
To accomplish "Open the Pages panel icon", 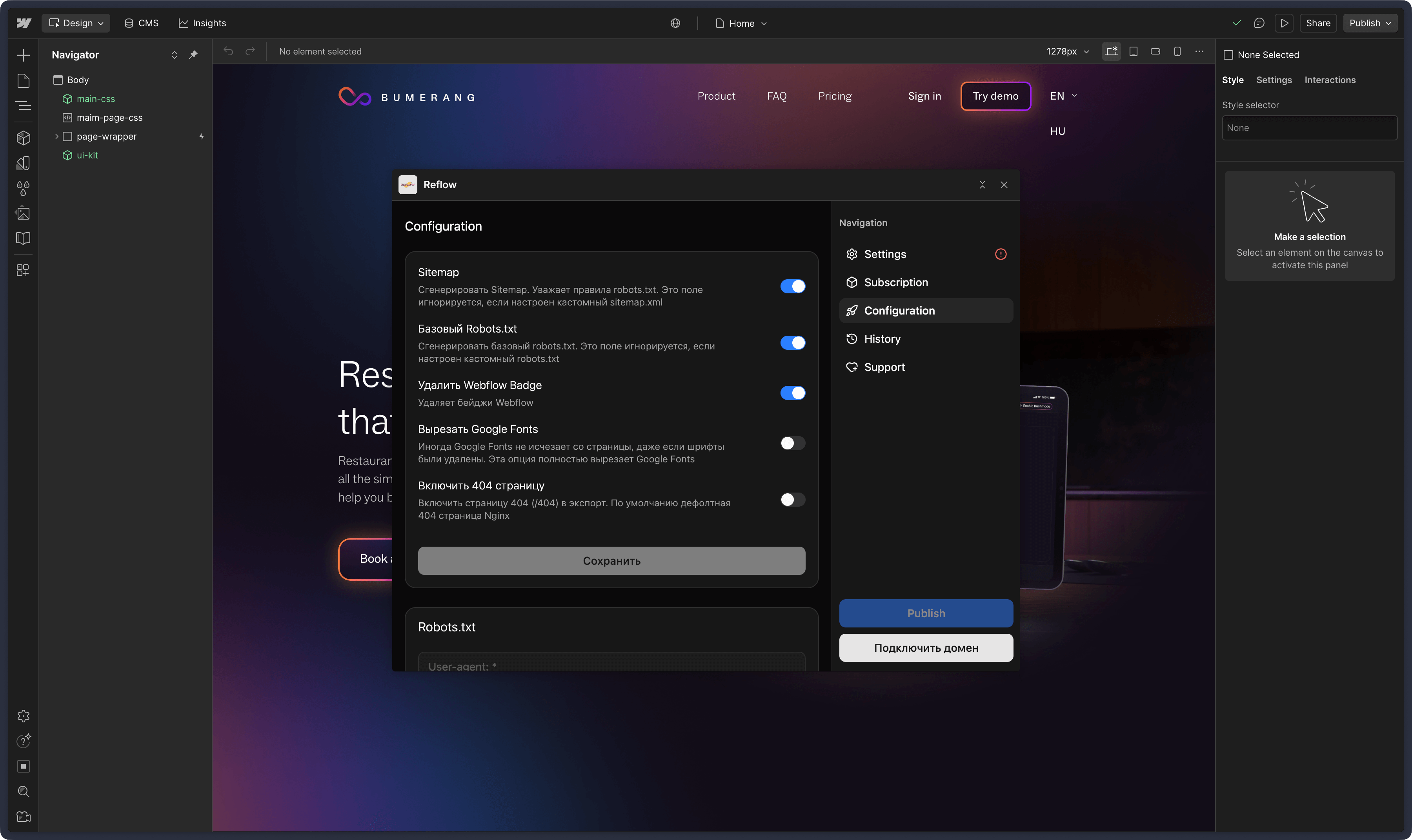I will [23, 80].
